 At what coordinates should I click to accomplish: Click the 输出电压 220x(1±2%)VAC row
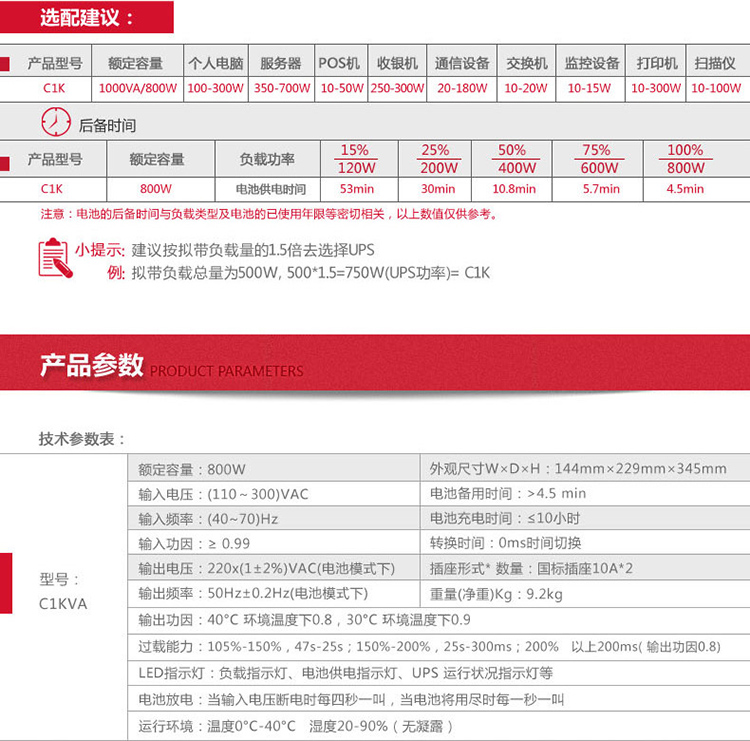point(274,568)
